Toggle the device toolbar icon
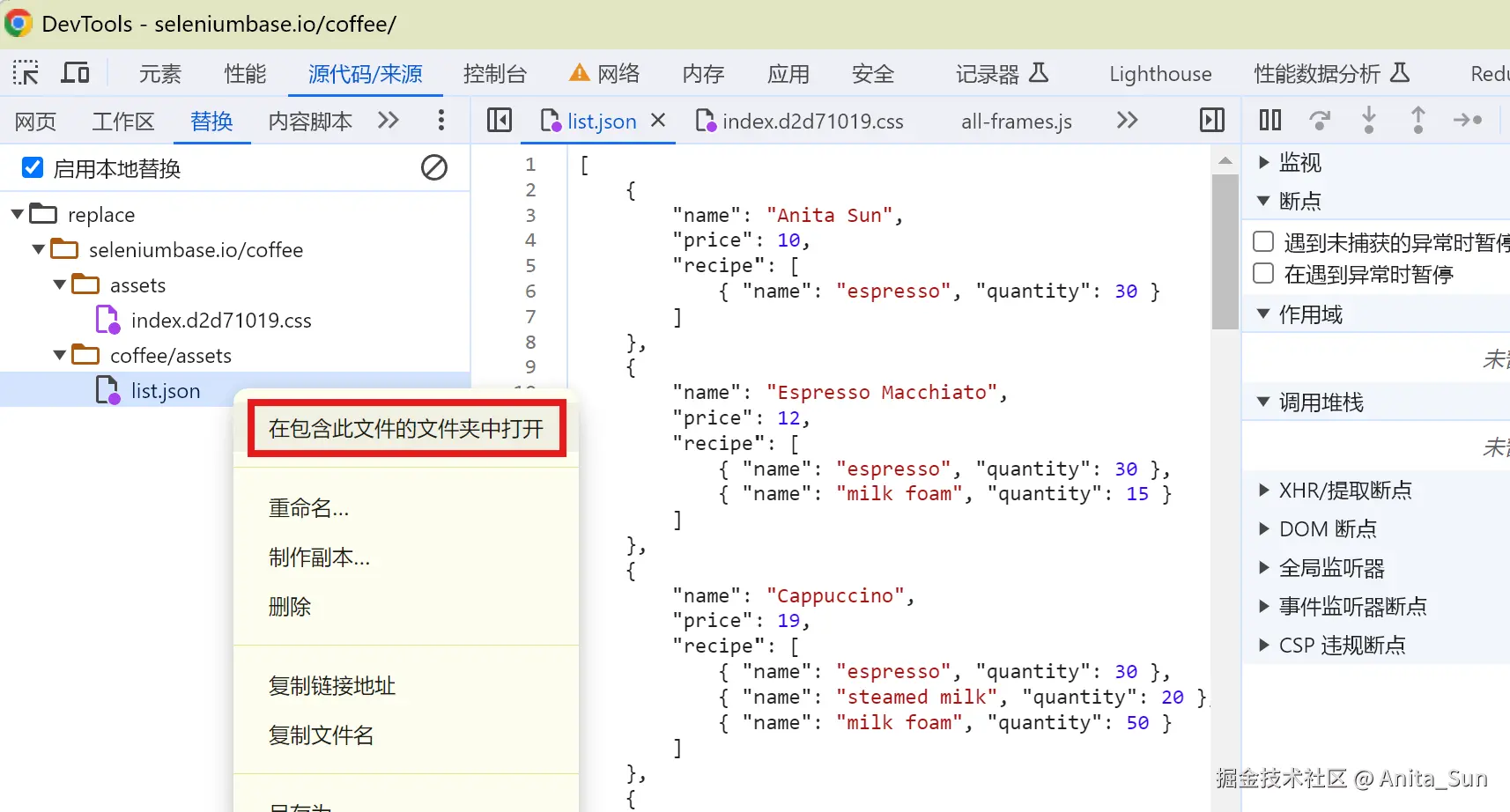Image resolution: width=1510 pixels, height=812 pixels. click(75, 73)
